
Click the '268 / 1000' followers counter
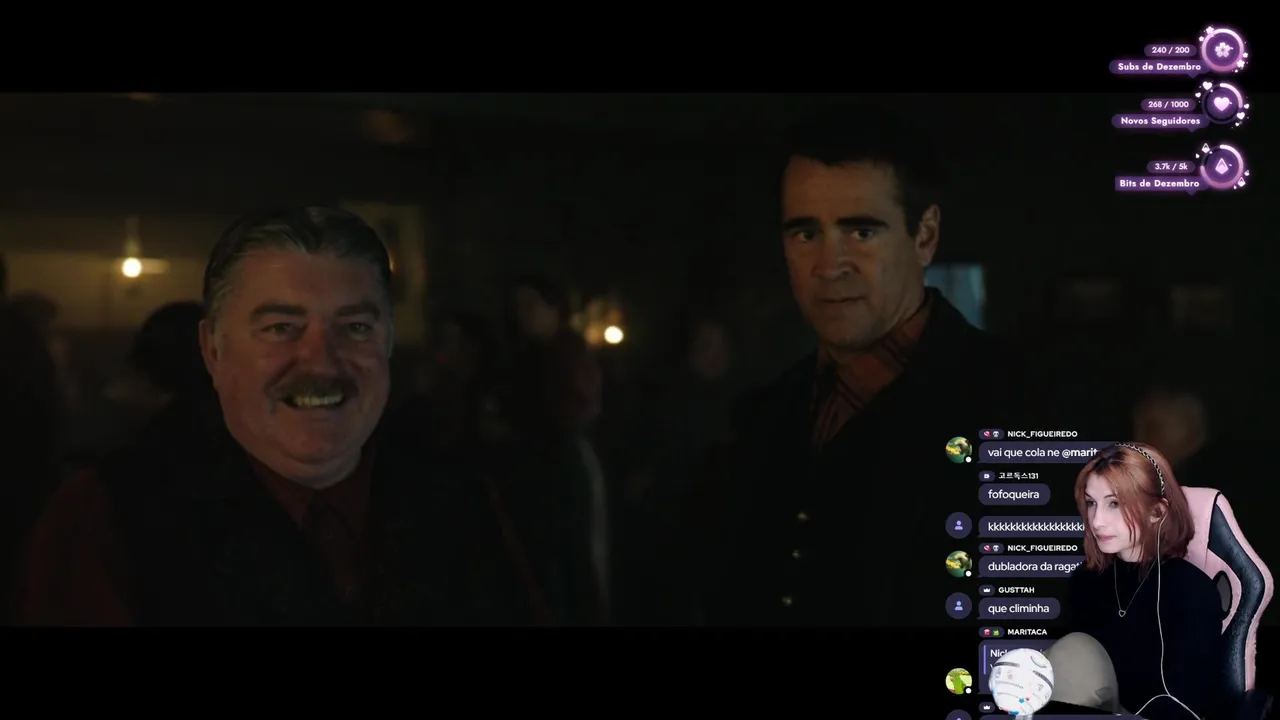coord(1168,104)
